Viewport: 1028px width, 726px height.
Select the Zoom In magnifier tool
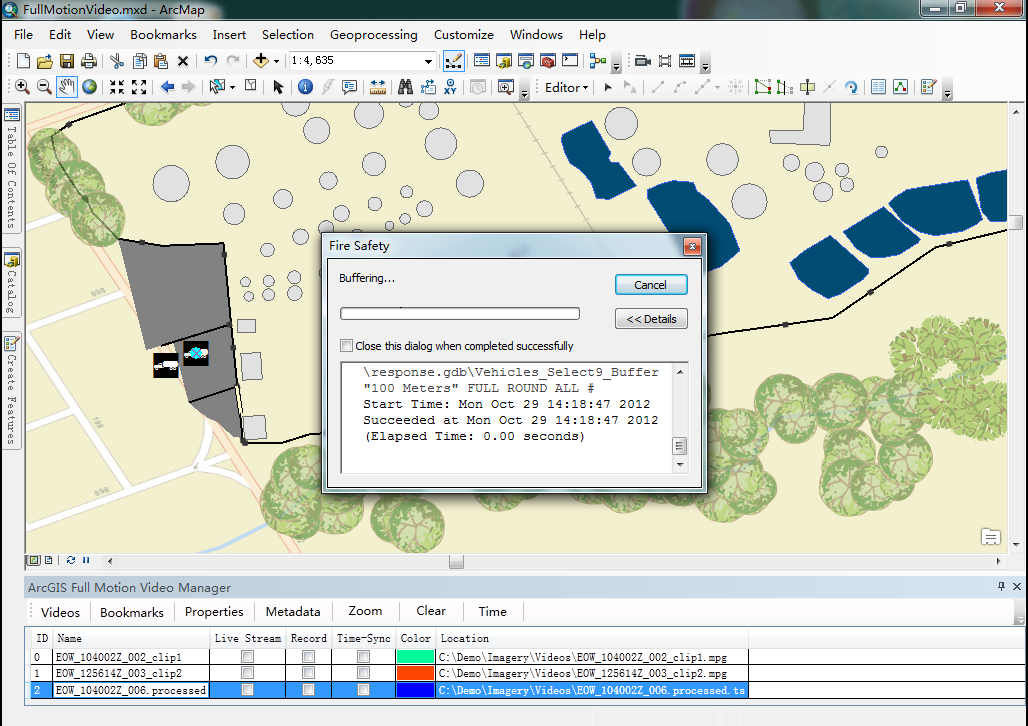coord(22,87)
